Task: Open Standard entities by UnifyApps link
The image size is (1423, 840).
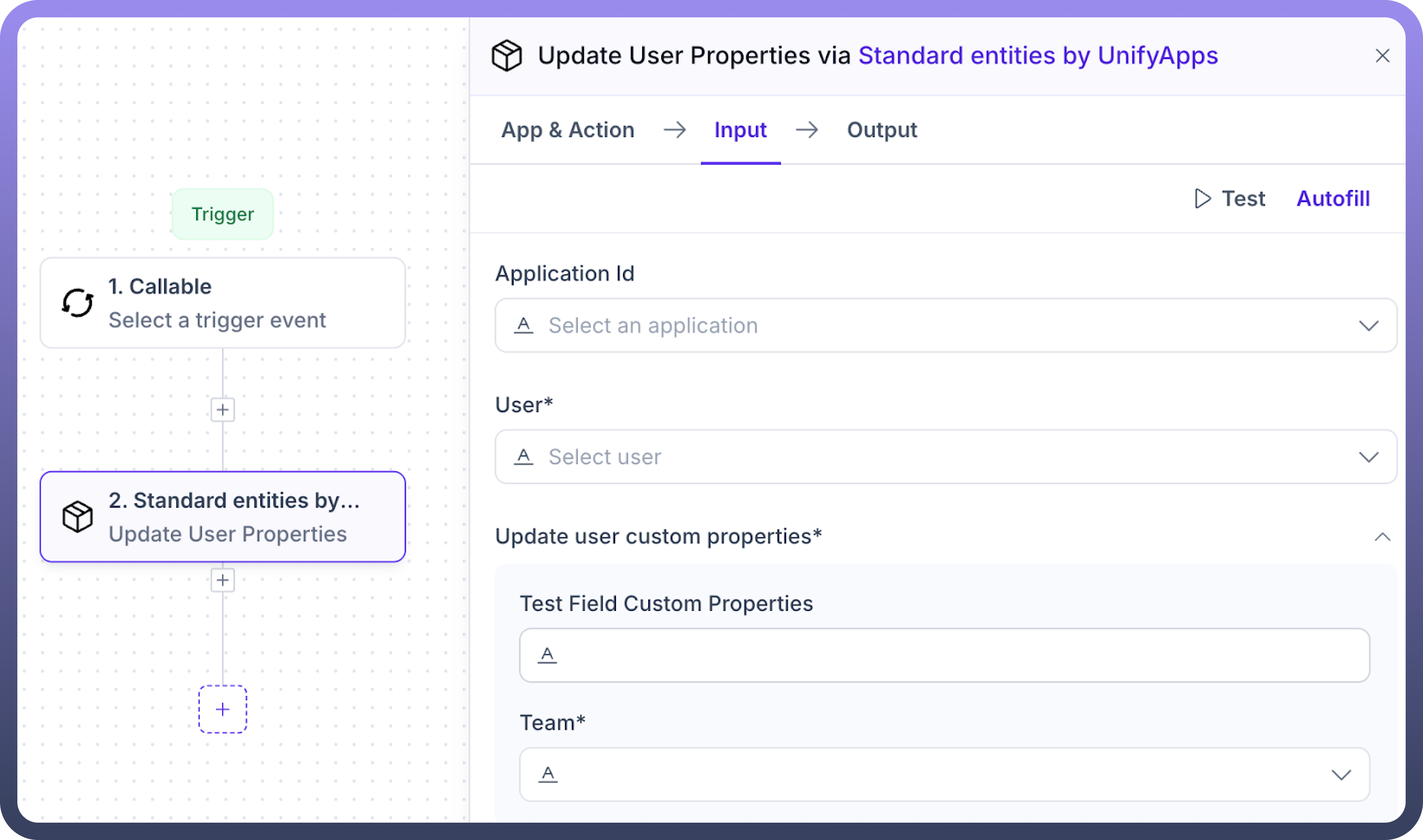Action: [1038, 56]
